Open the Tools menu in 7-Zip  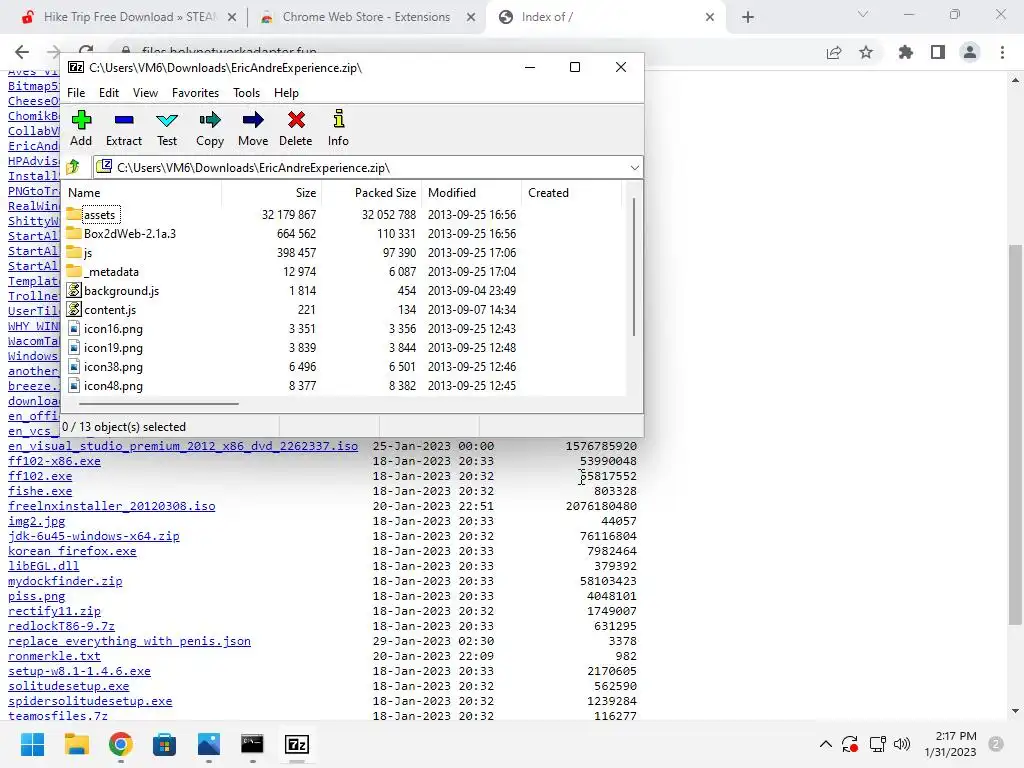pyautogui.click(x=246, y=93)
